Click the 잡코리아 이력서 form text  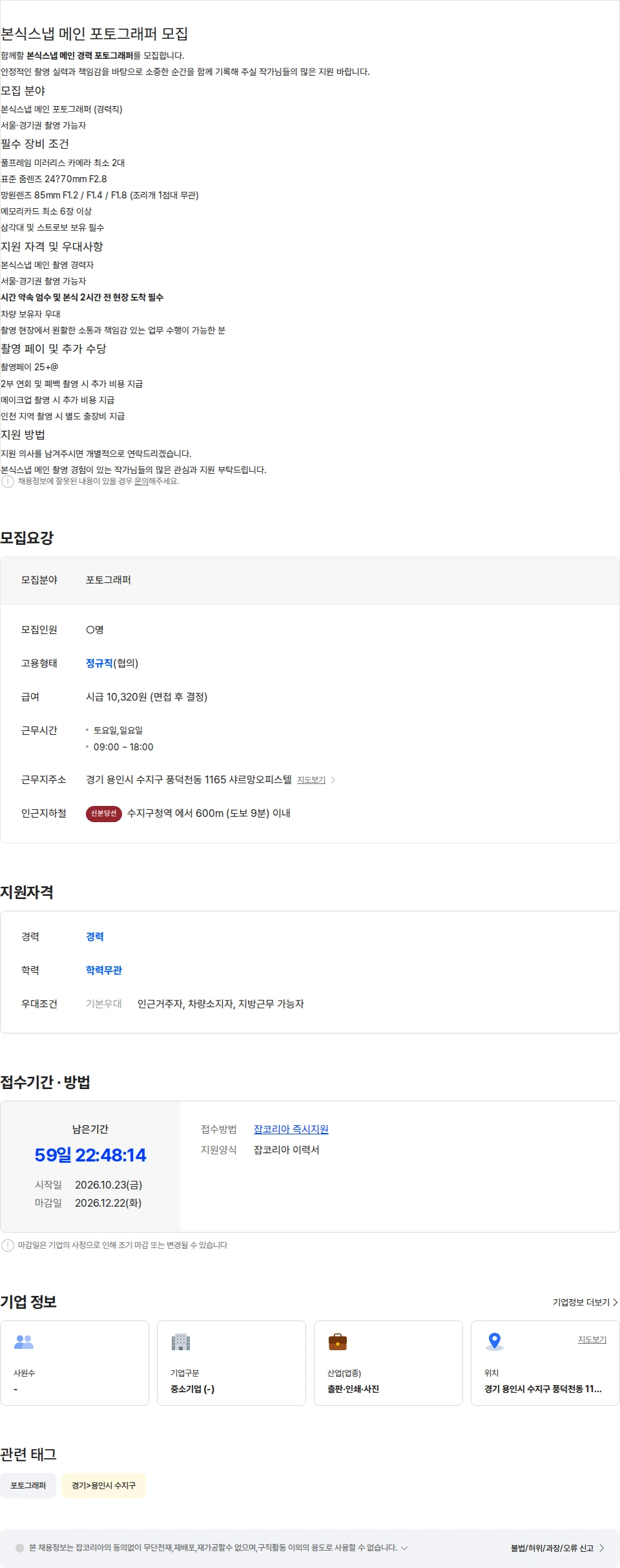tap(287, 1150)
